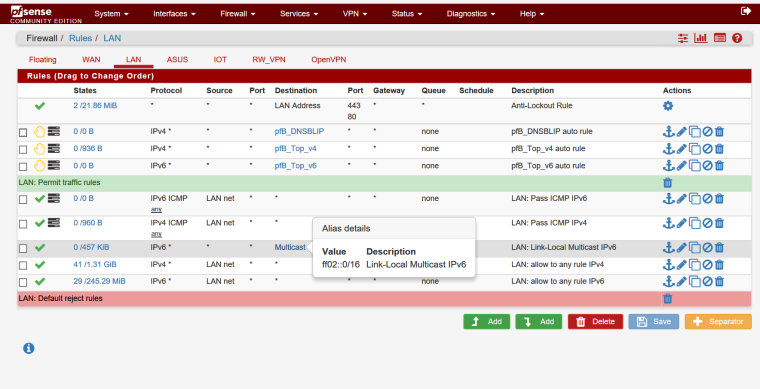Open the firewall log table icon
760x389 pixels.
[x=720, y=38]
